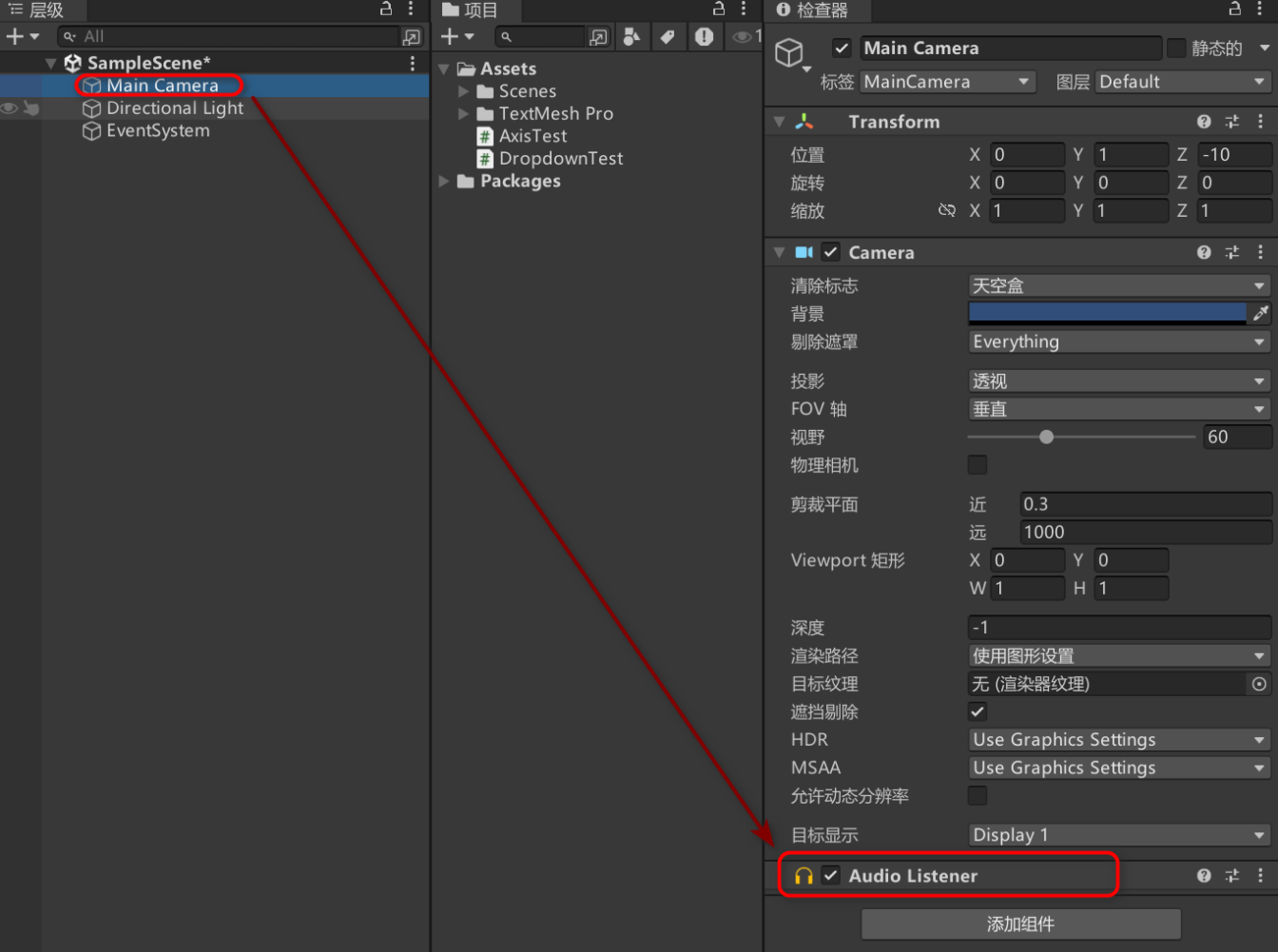Open Inspector panel kebab menu
Viewport: 1278px width, 952px height.
(1260, 9)
